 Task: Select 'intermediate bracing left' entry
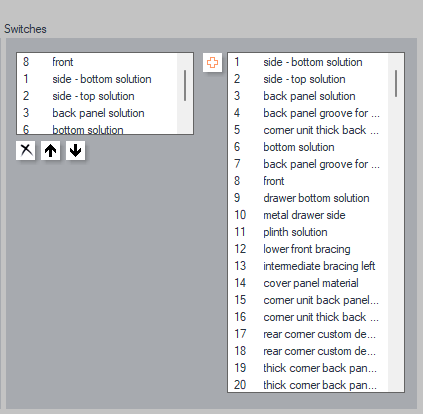click(308, 266)
